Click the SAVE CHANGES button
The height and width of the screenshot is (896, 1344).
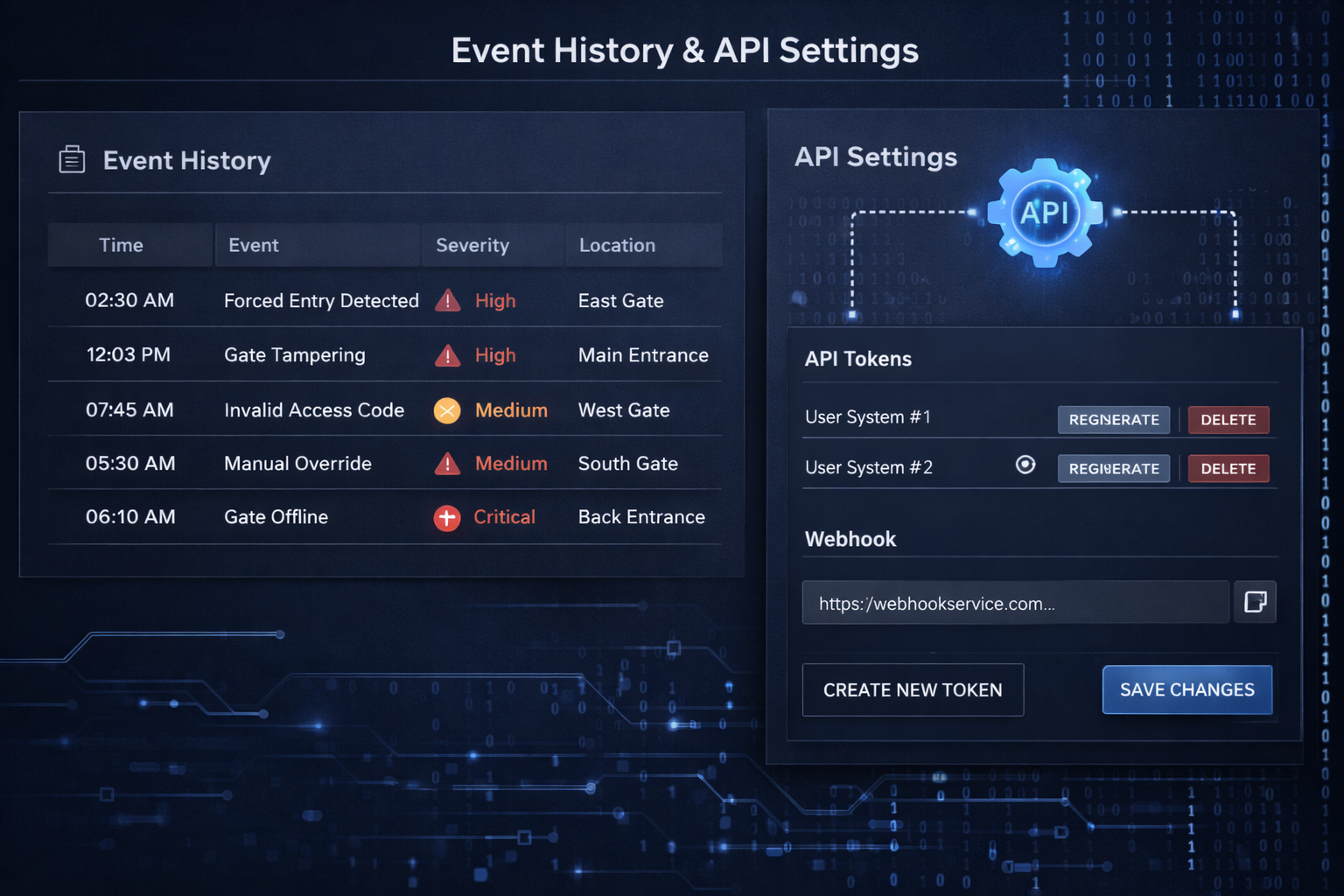click(1186, 689)
